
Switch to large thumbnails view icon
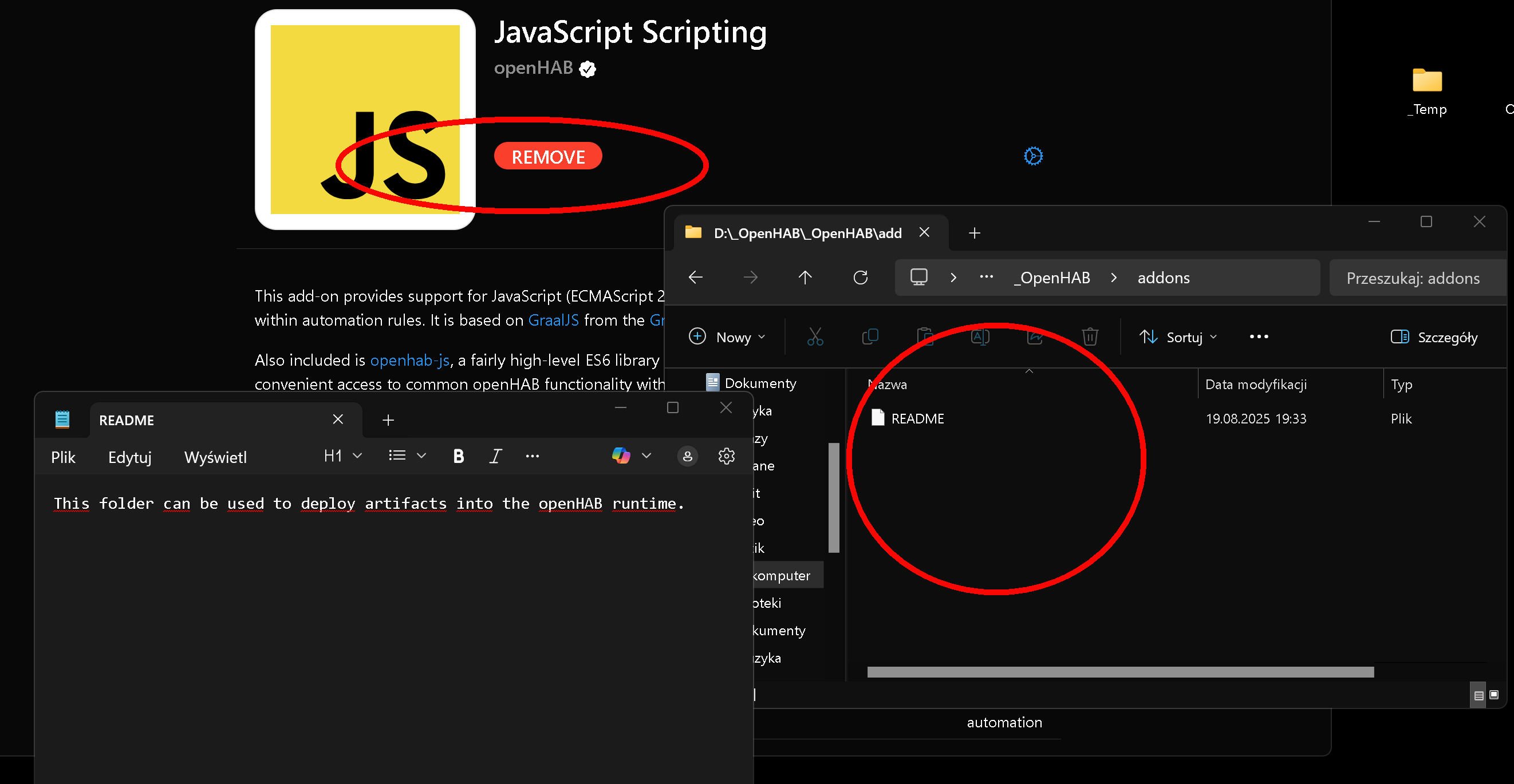coord(1493,695)
